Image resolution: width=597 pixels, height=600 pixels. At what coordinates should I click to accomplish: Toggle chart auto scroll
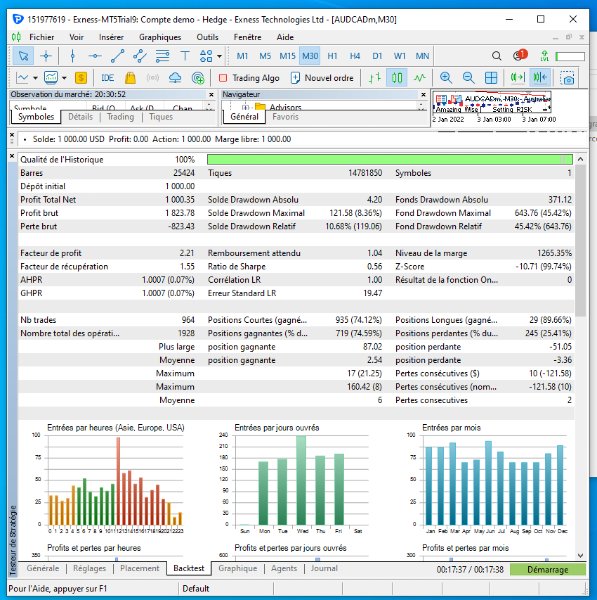[517, 78]
